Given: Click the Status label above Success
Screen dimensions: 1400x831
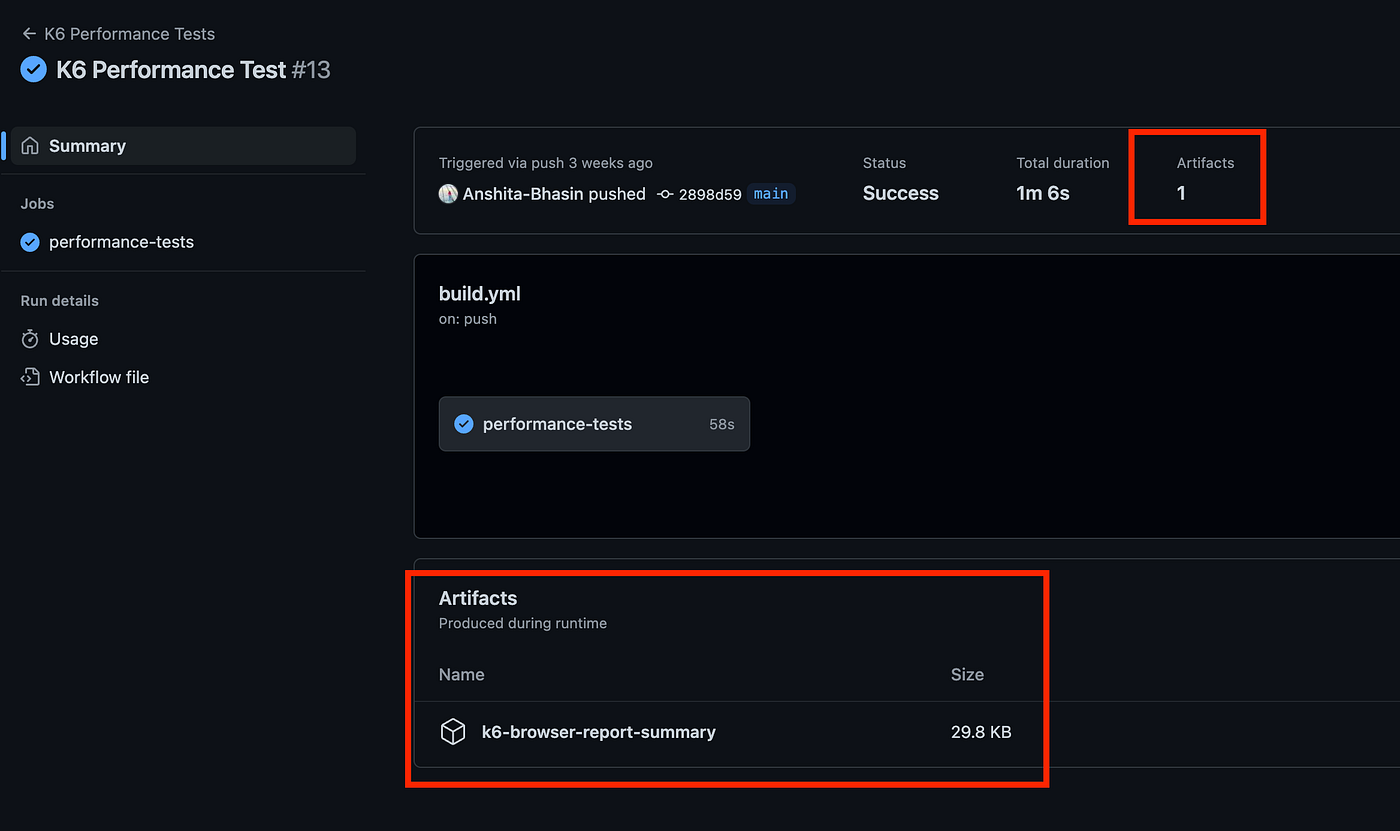Looking at the screenshot, I should point(884,163).
